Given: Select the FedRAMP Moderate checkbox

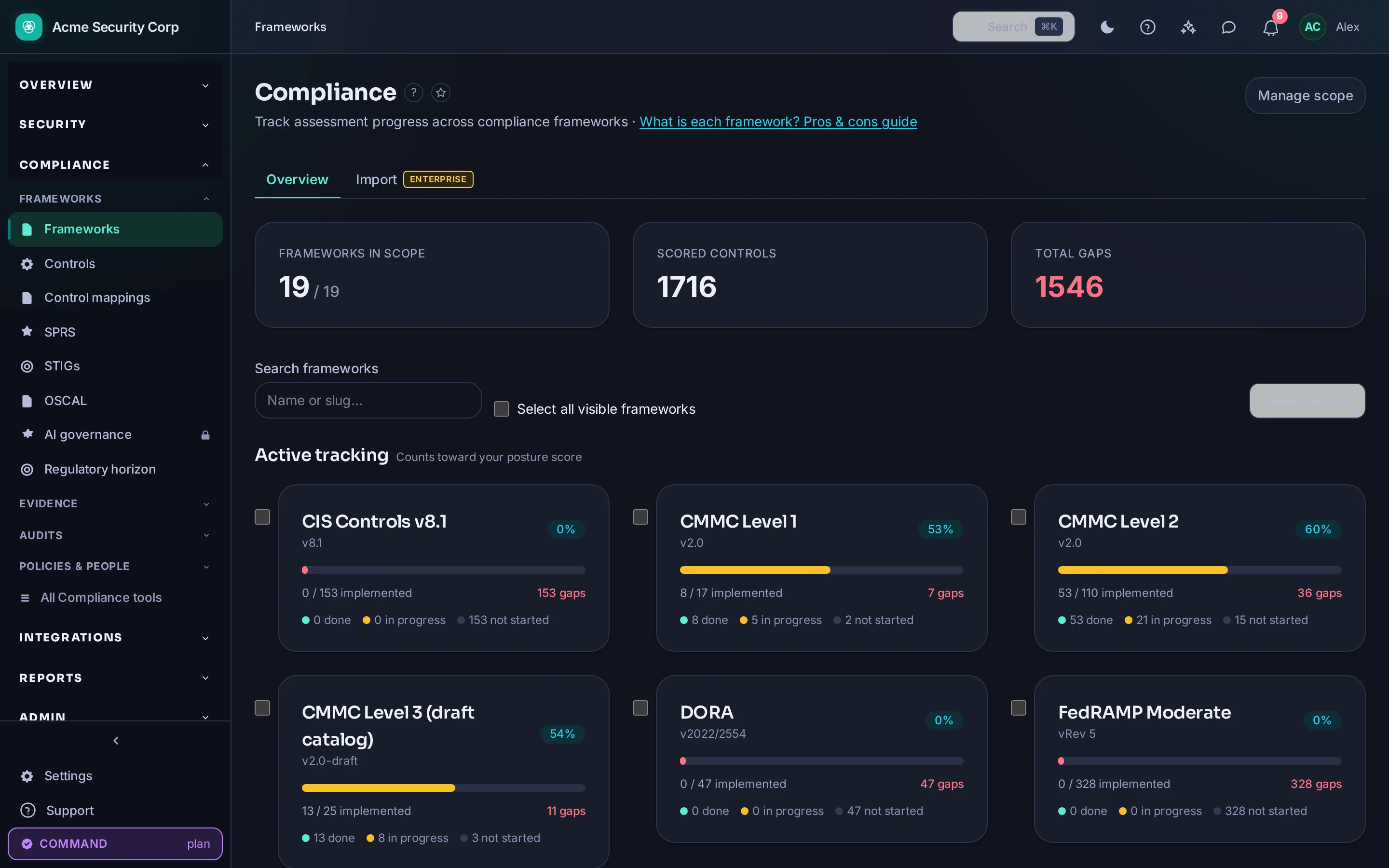Looking at the screenshot, I should pos(1018,708).
